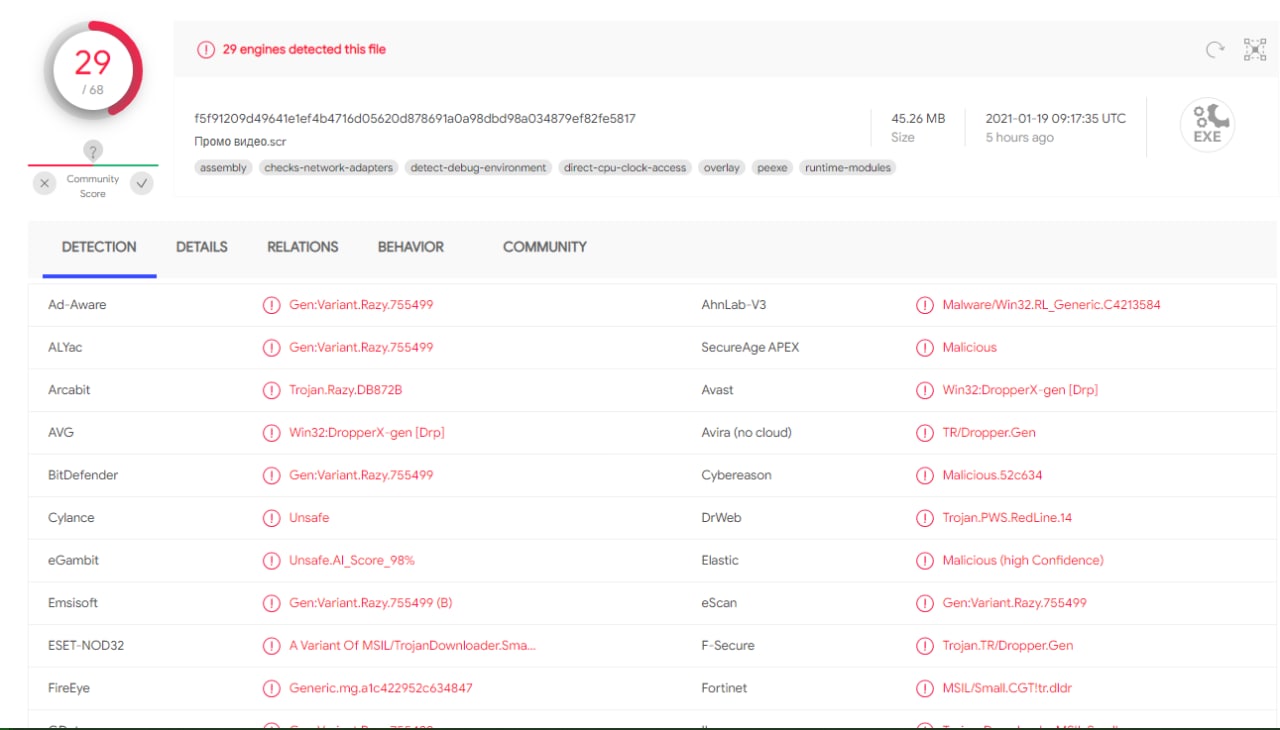Click the F-Secure detection alert icon
1280x730 pixels.
click(925, 646)
